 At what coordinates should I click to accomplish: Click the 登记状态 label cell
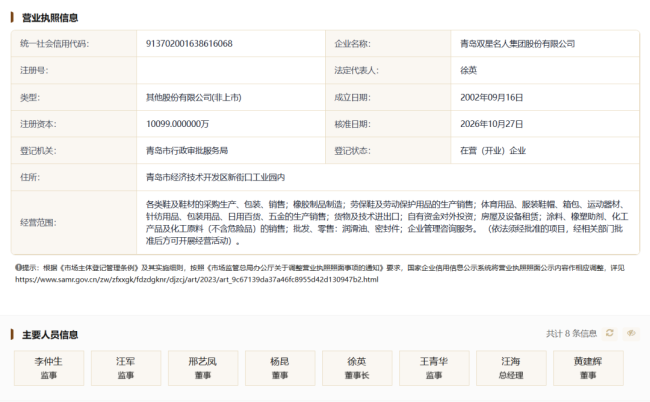388,150
